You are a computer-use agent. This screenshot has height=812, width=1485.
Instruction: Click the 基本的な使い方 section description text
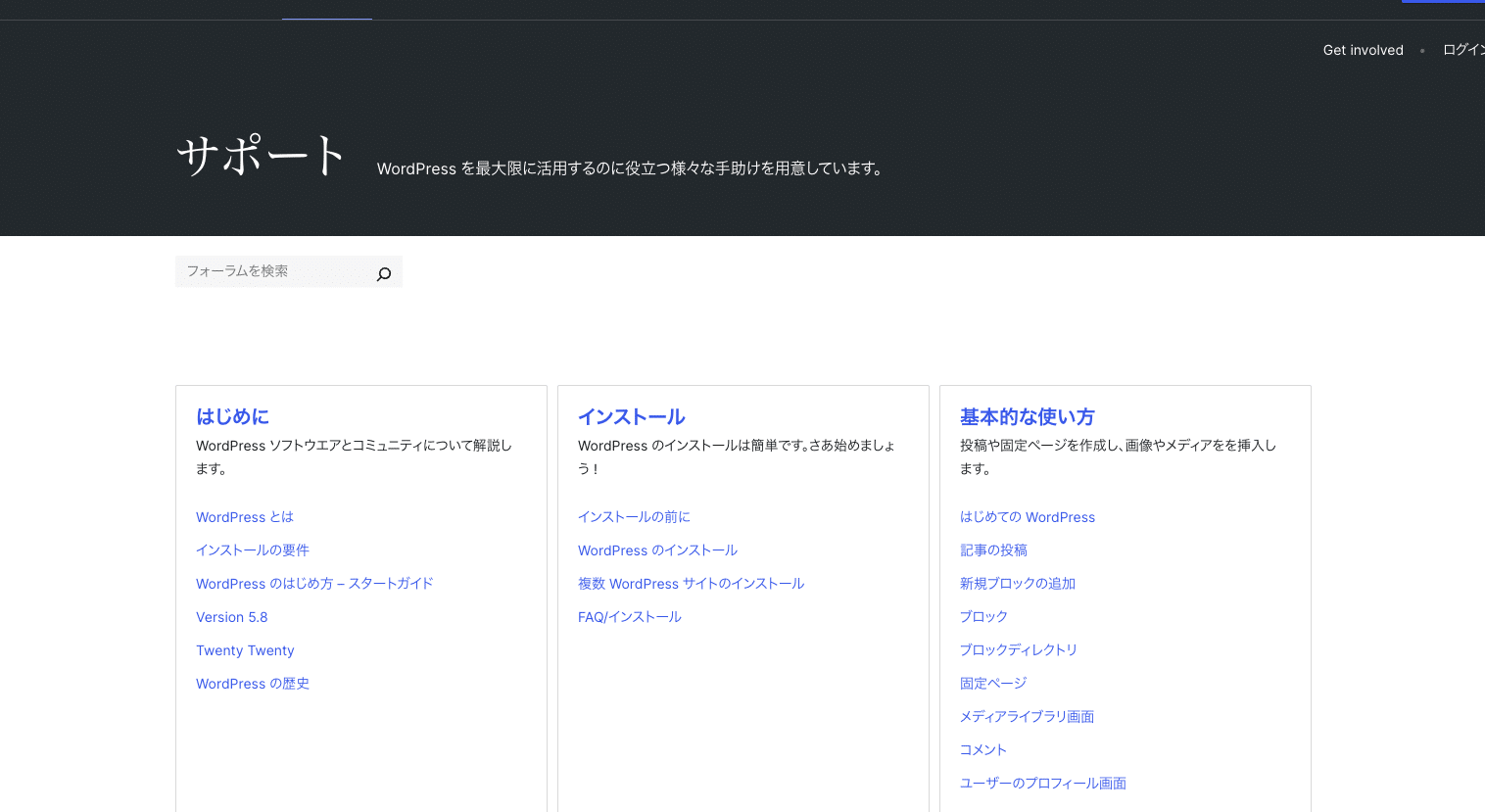coord(1118,457)
